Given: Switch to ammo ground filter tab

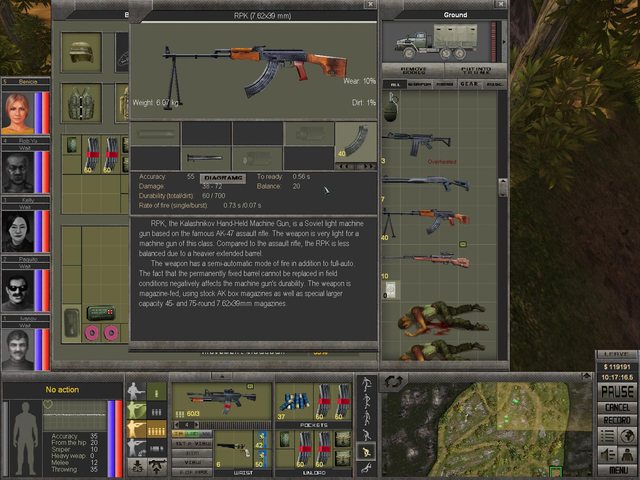Looking at the screenshot, I should 444,84.
